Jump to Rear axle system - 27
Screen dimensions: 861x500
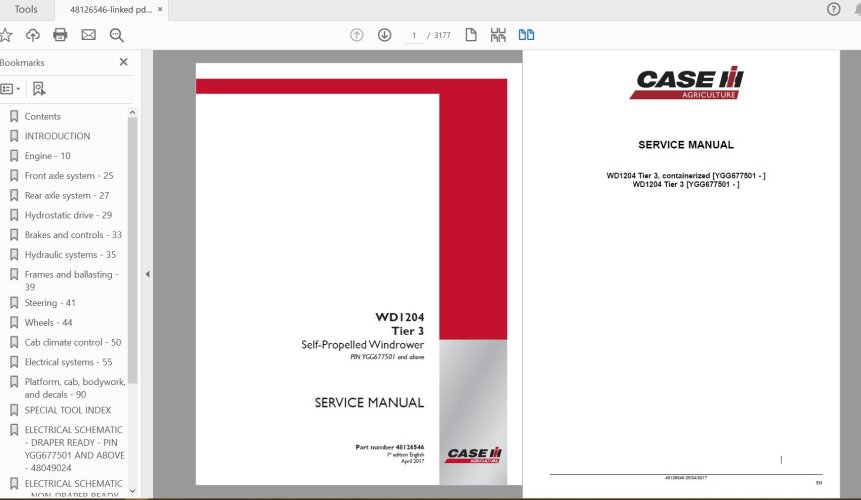tap(66, 195)
